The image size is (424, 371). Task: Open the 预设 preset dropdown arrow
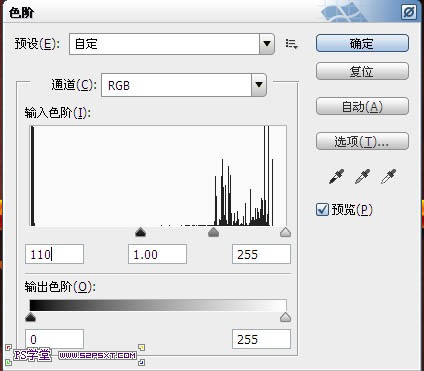click(267, 44)
